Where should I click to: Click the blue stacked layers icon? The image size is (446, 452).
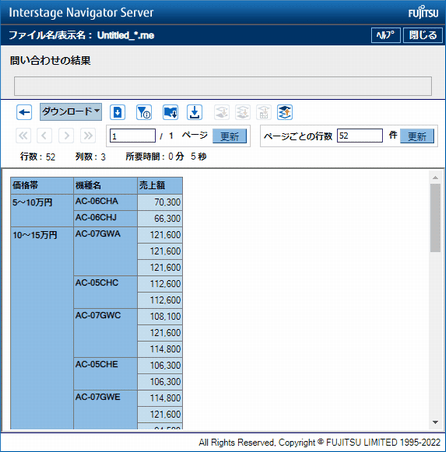[285, 112]
